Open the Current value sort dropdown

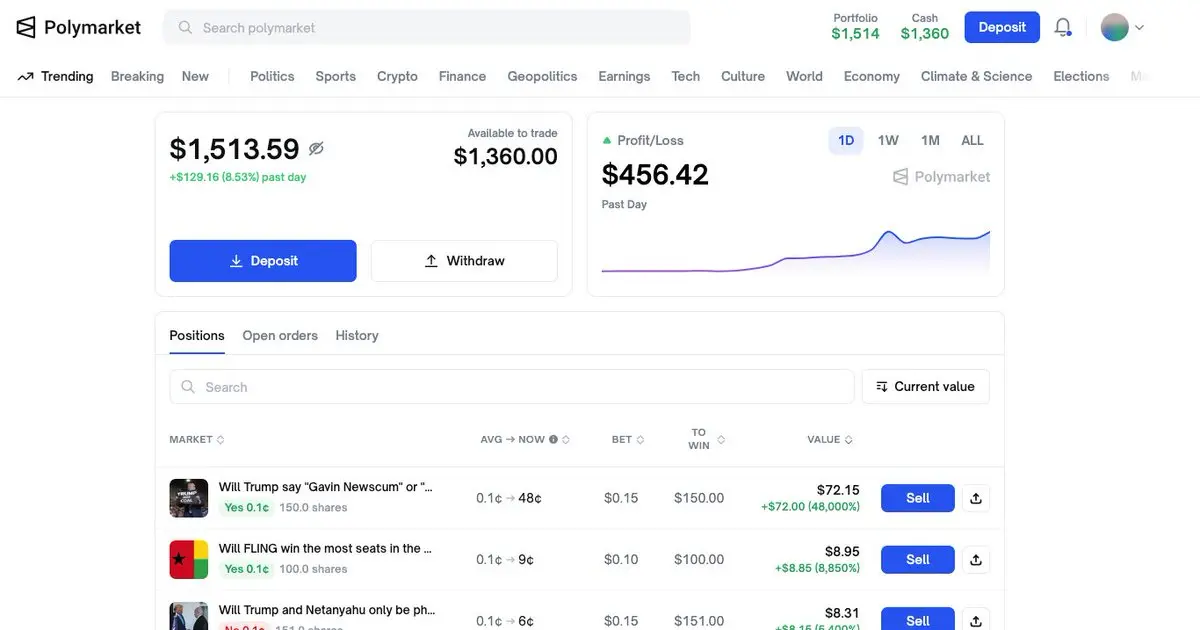pyautogui.click(x=925, y=387)
